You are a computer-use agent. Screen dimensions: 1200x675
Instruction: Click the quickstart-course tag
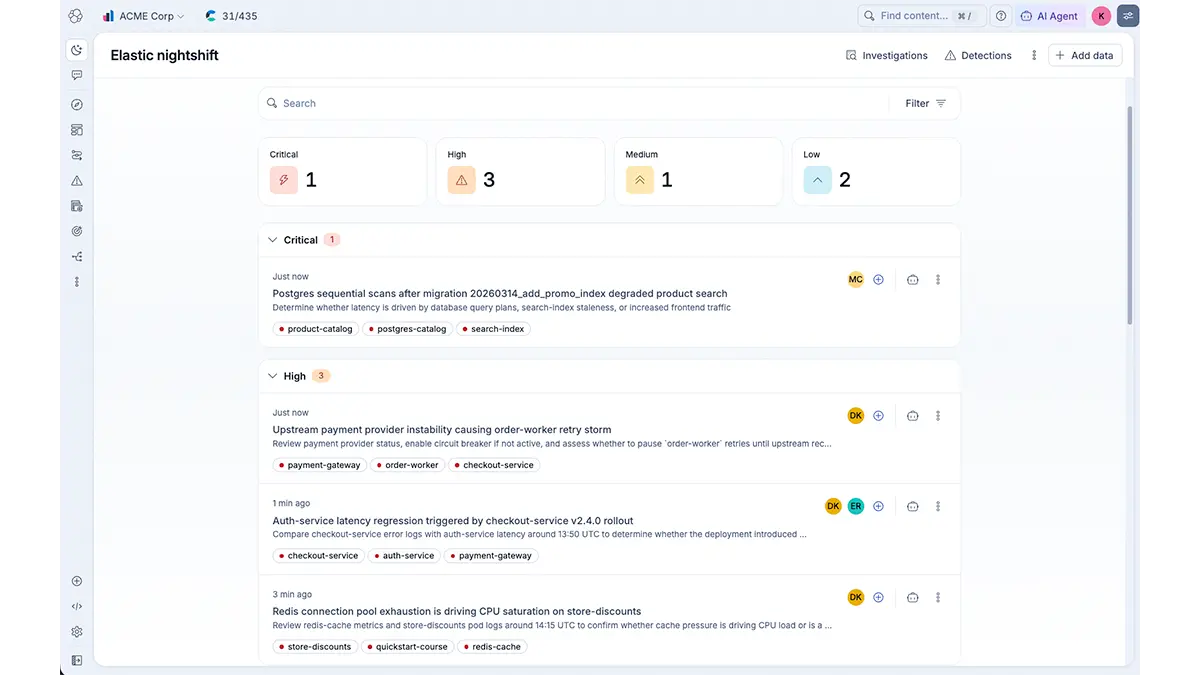coord(407,647)
